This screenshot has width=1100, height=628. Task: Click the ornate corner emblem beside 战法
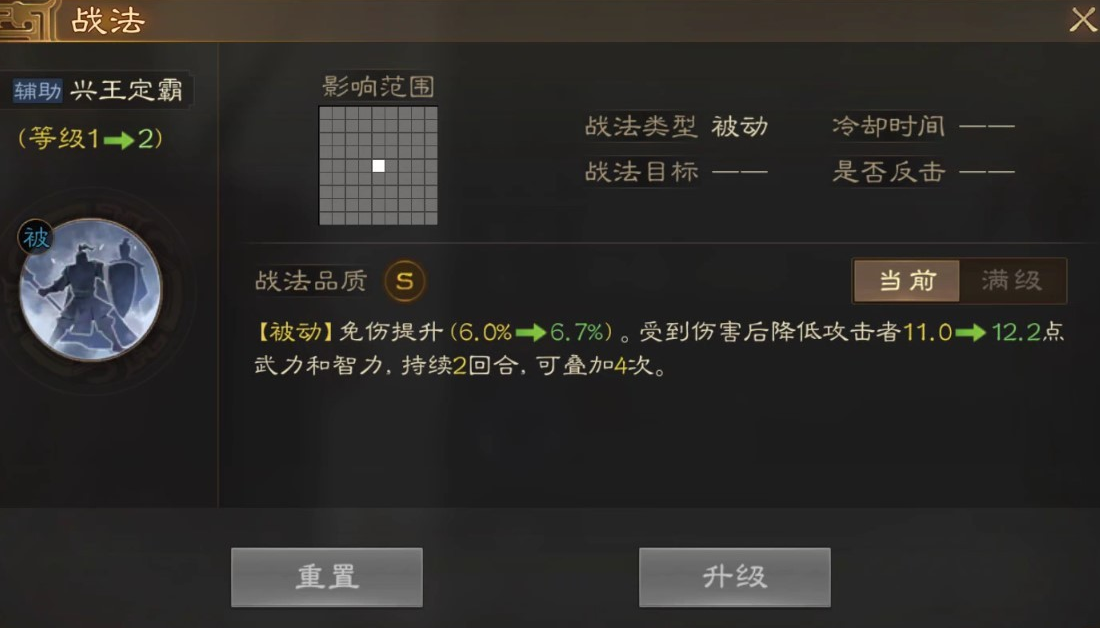point(27,20)
